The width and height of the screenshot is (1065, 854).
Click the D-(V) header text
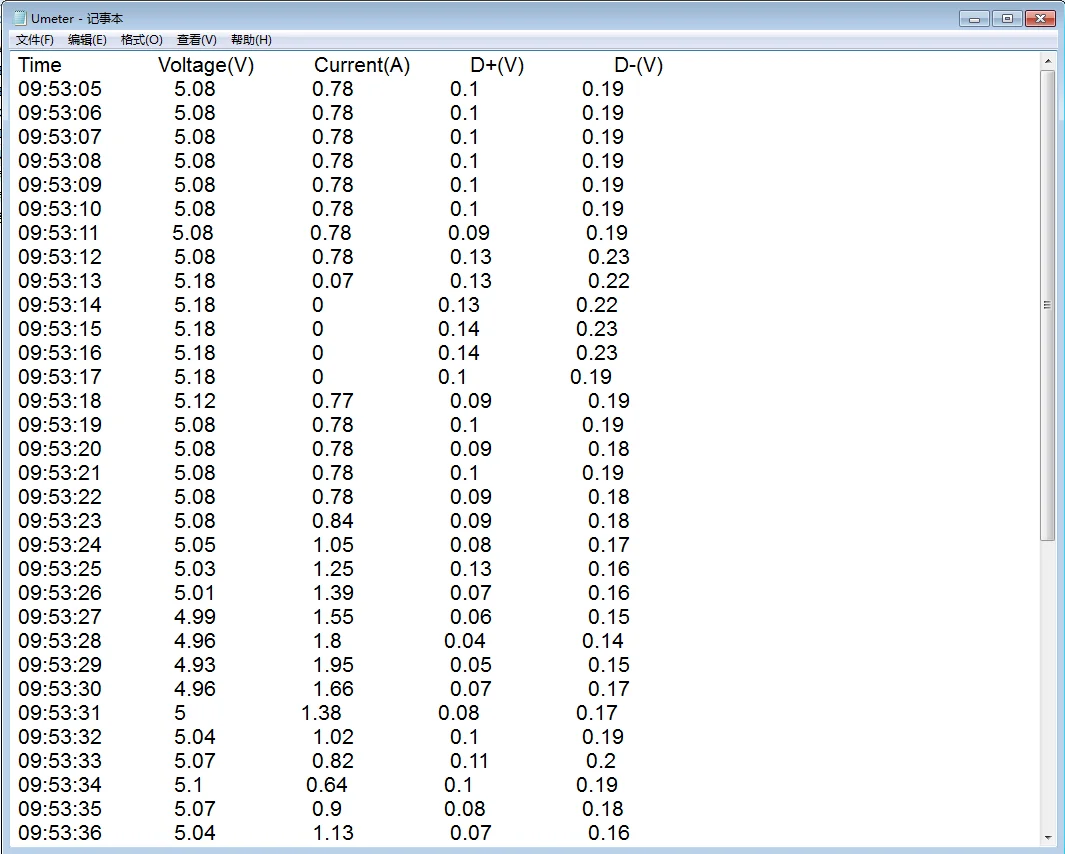coord(638,65)
